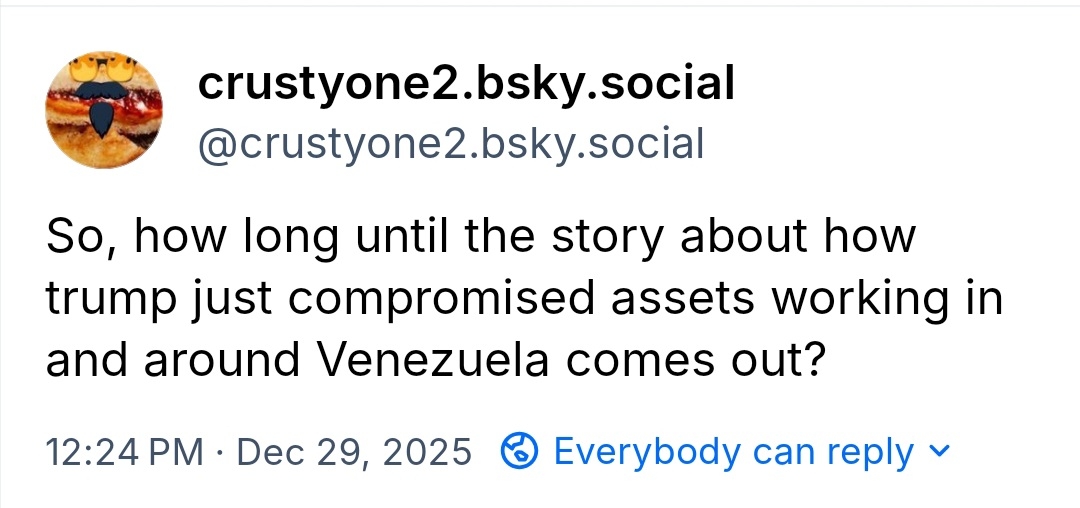The width and height of the screenshot is (1080, 508).
Task: Click the word "Venezuela" in the post
Action: pyautogui.click(x=433, y=360)
